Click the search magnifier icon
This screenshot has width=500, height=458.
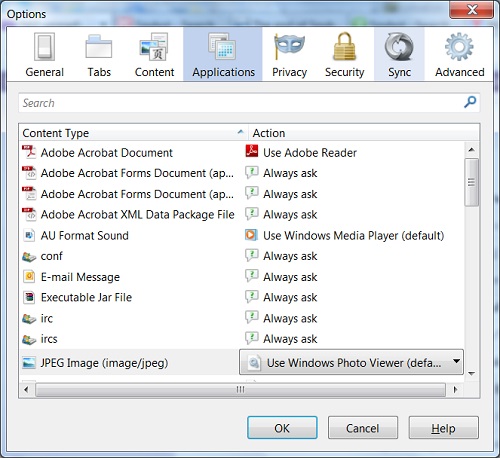[x=470, y=102]
